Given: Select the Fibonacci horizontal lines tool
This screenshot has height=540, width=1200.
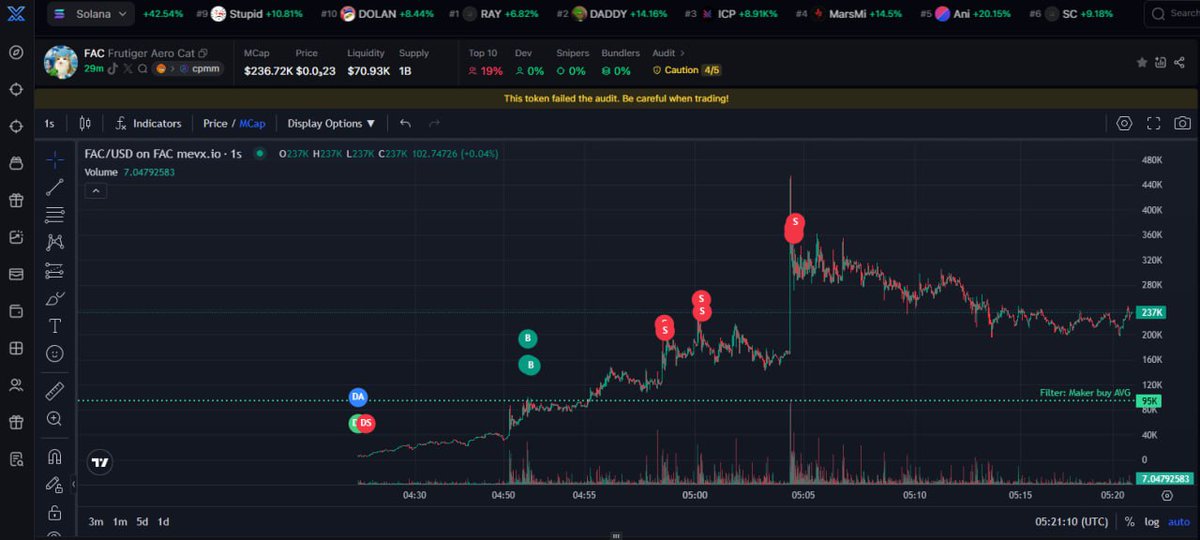Looking at the screenshot, I should pos(55,215).
